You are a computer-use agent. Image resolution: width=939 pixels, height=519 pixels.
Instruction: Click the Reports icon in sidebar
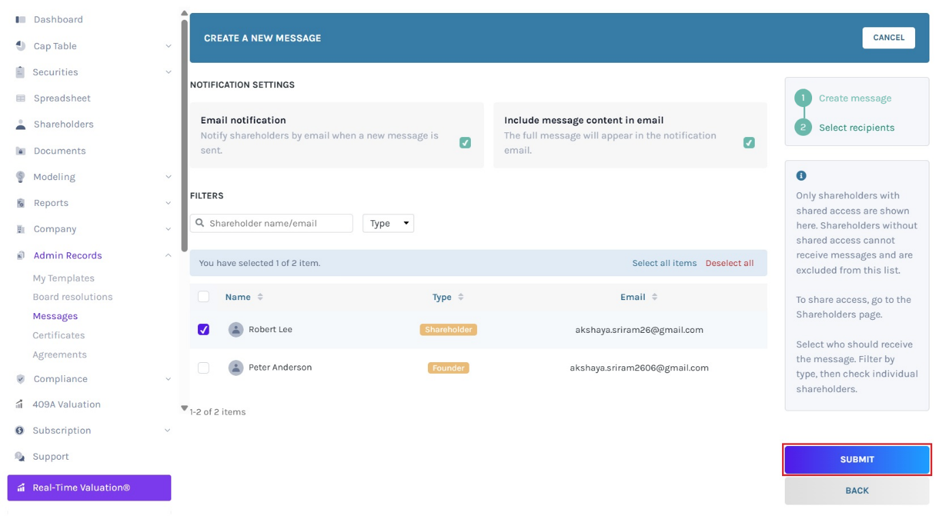[20, 203]
